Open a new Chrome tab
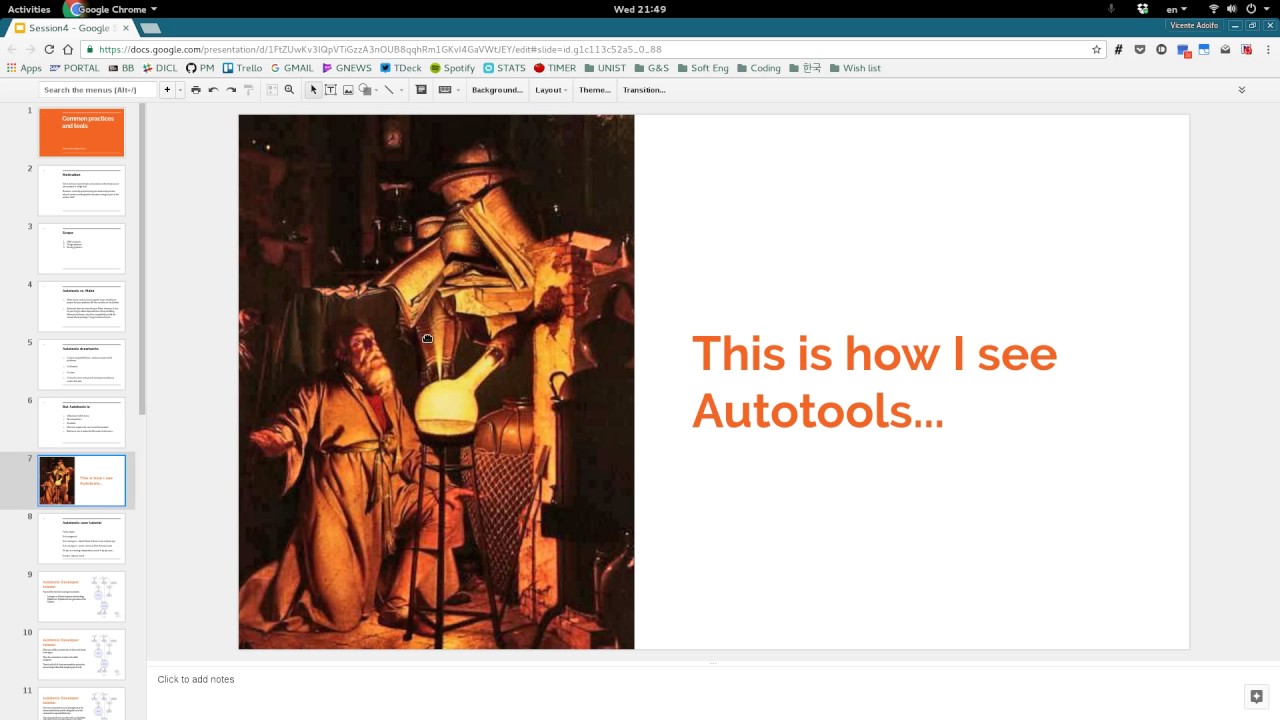 (150, 28)
